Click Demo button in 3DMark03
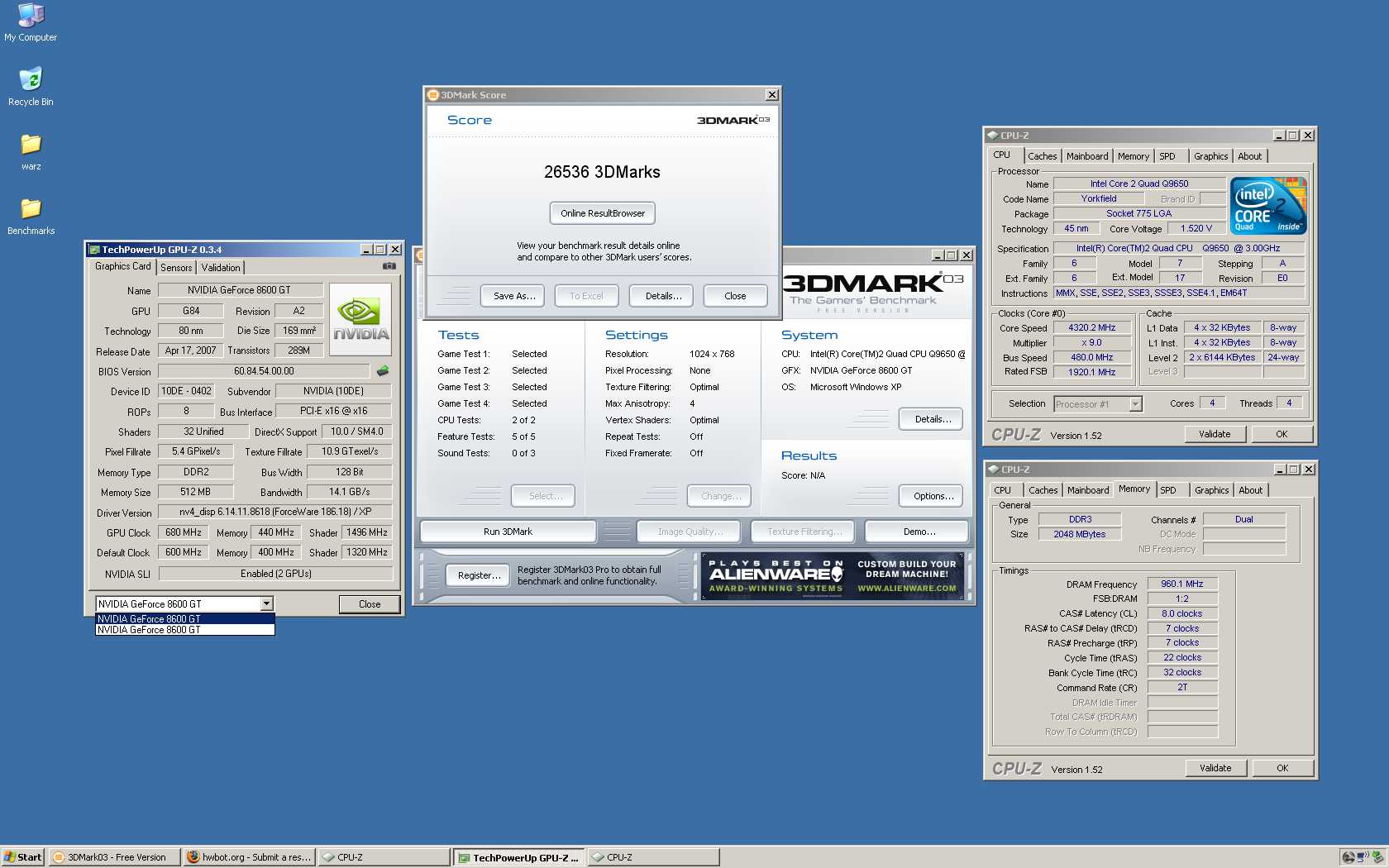This screenshot has width=1389, height=868. (x=919, y=532)
